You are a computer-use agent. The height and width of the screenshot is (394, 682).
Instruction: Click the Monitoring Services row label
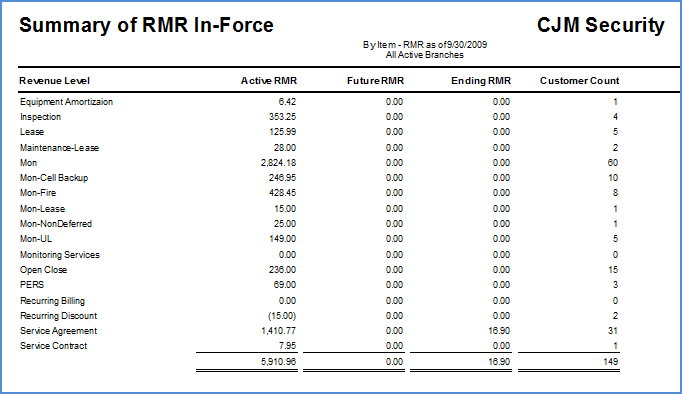(60, 255)
